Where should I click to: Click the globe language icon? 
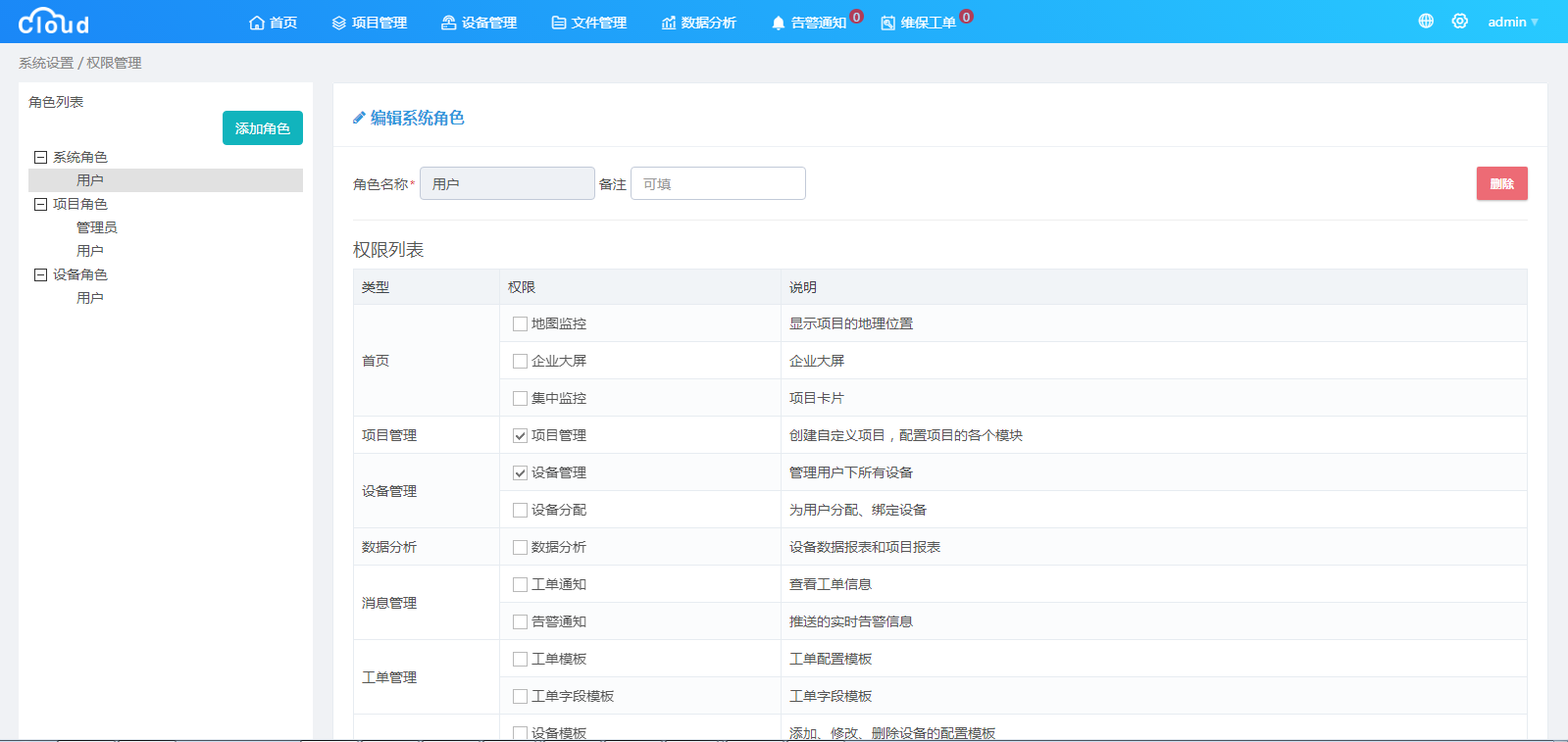pyautogui.click(x=1426, y=21)
